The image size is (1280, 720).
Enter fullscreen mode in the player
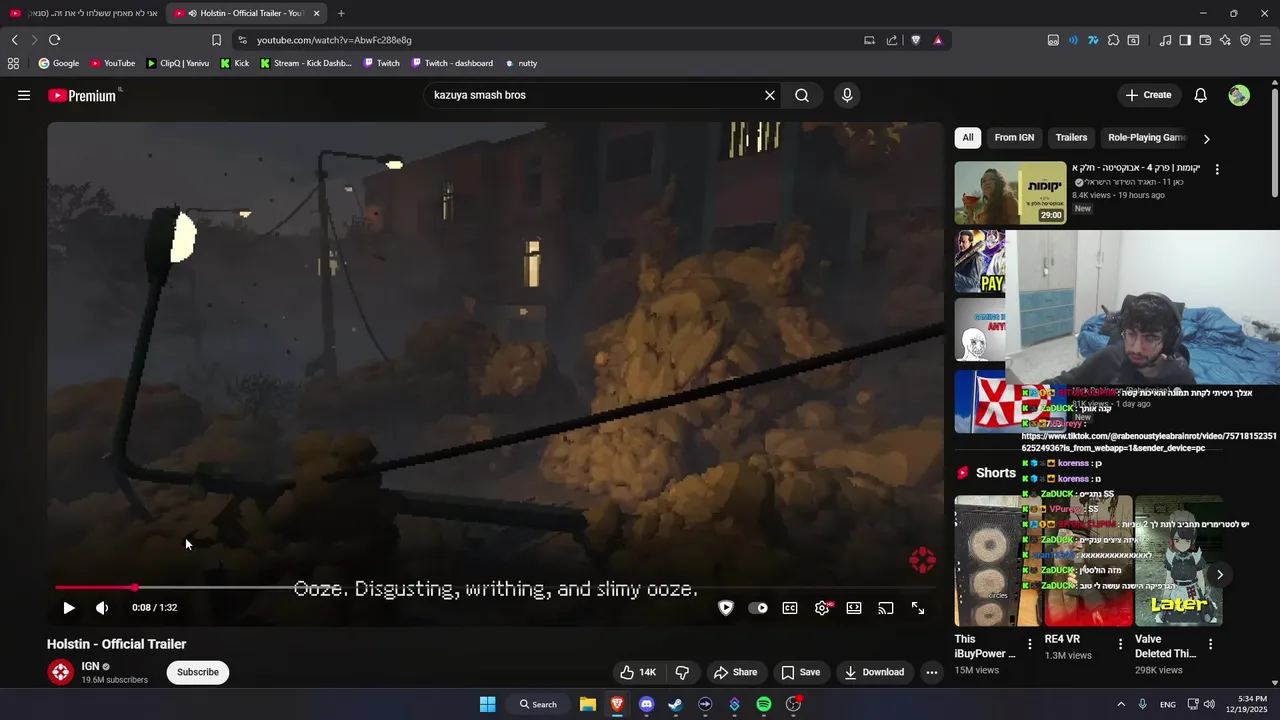pos(918,608)
